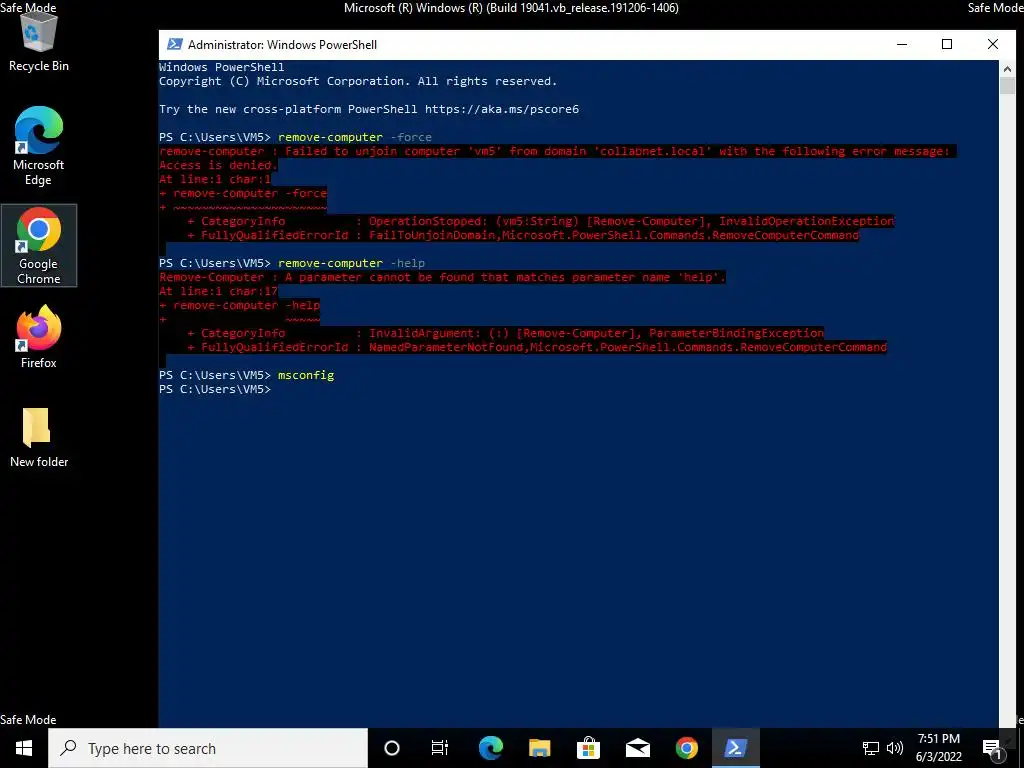Click the PowerShell window title icon

point(174,44)
